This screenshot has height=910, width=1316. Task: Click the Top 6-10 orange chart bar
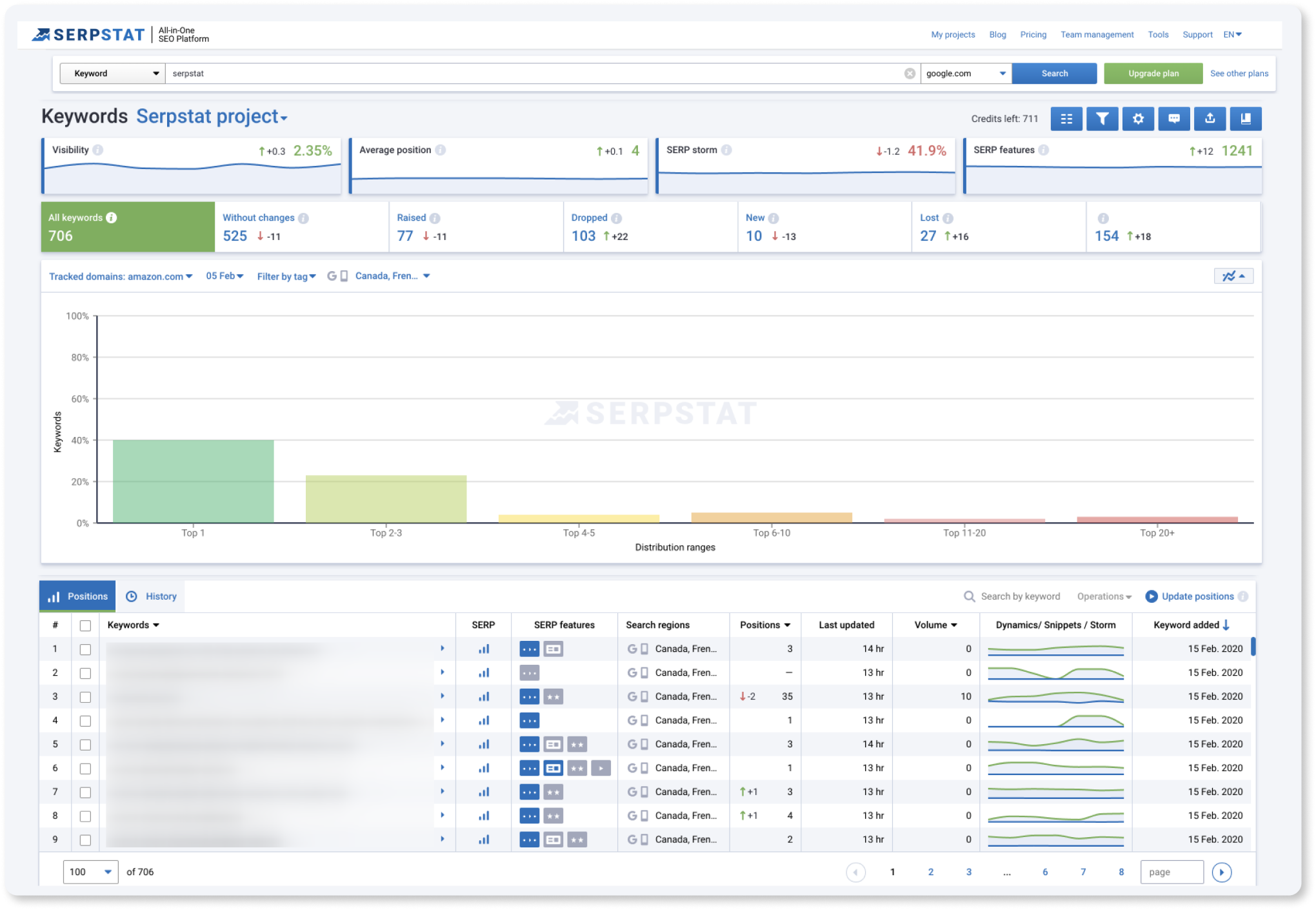click(772, 518)
